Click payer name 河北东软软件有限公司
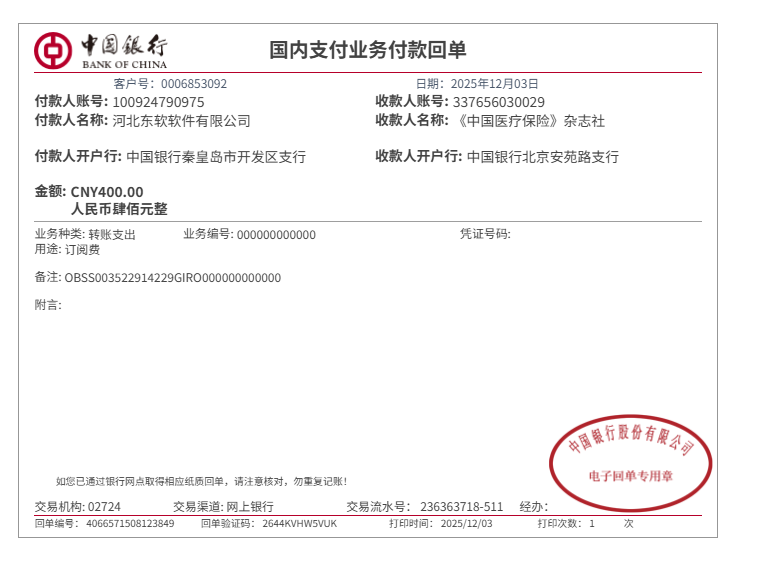 181,121
